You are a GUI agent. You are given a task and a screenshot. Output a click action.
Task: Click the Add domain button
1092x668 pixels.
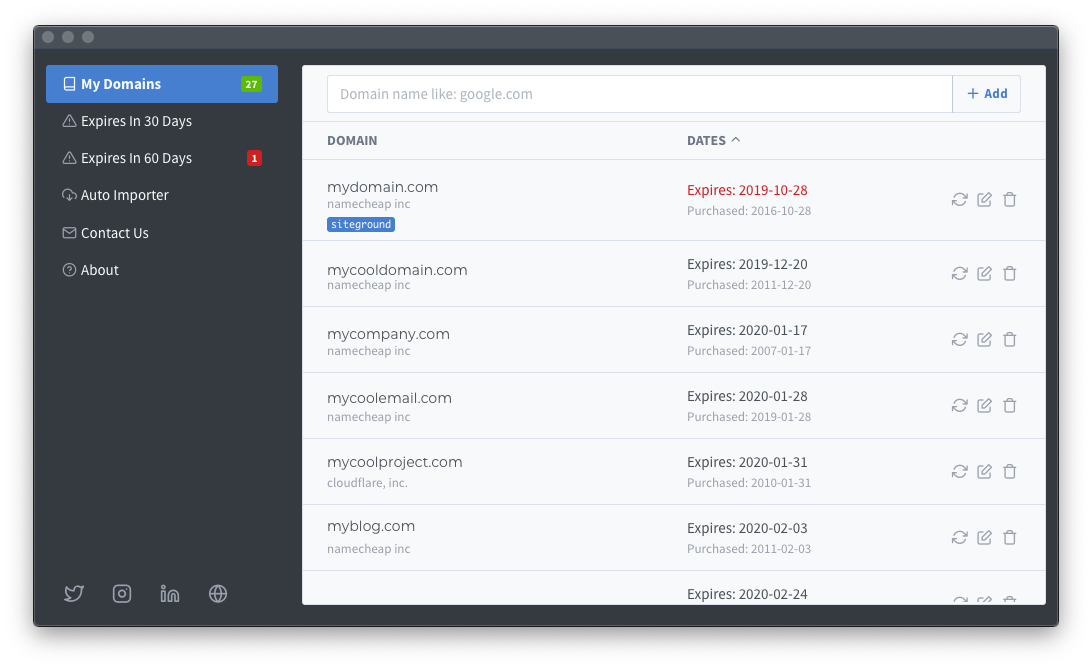click(x=987, y=94)
